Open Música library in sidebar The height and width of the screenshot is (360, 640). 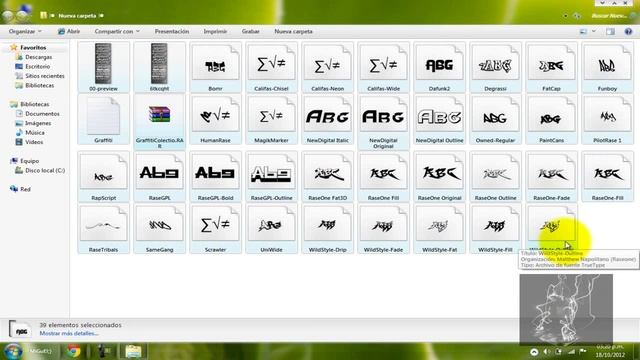click(35, 133)
